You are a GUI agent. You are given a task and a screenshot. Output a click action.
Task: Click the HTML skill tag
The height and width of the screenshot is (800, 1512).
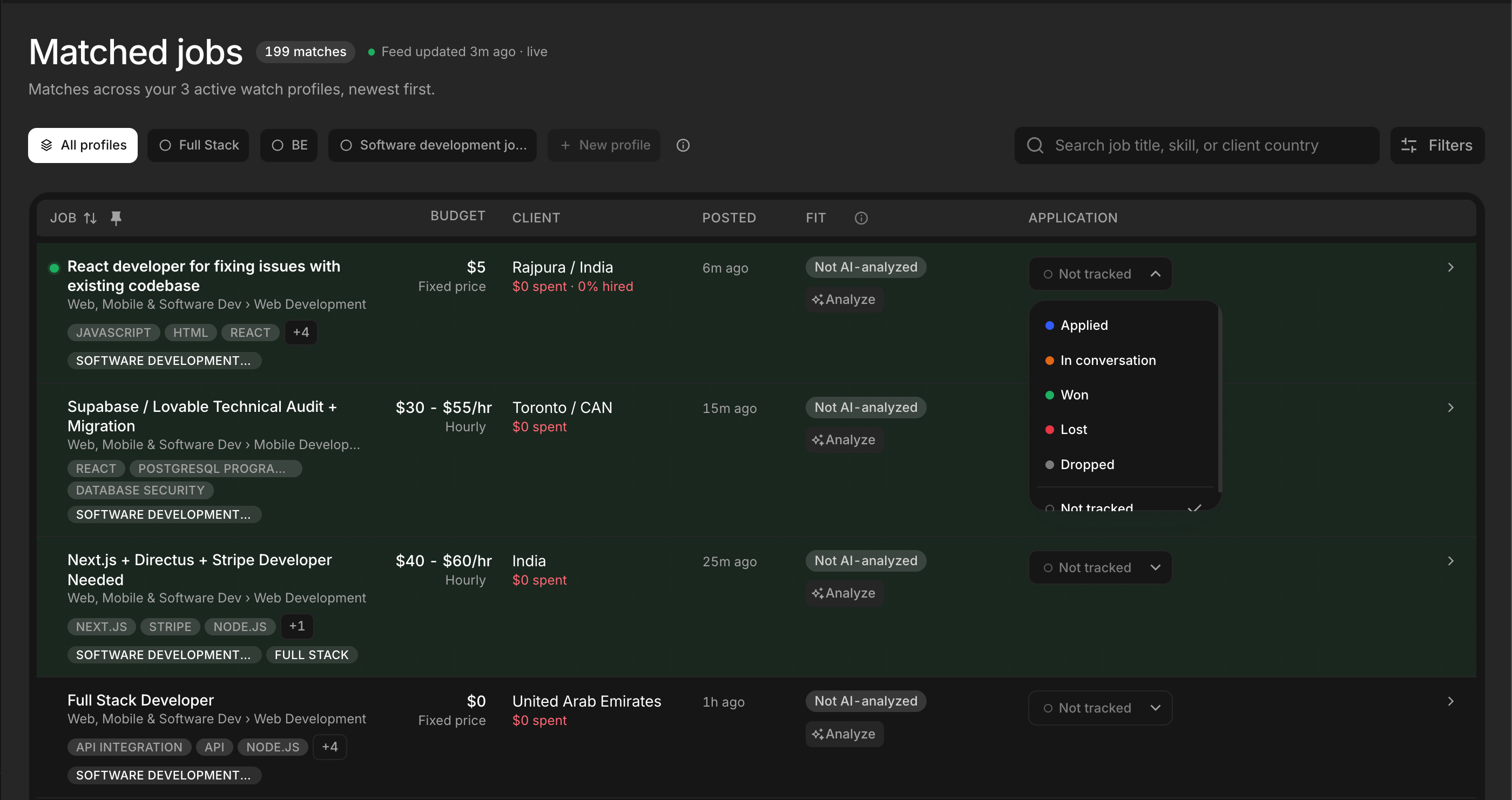191,333
